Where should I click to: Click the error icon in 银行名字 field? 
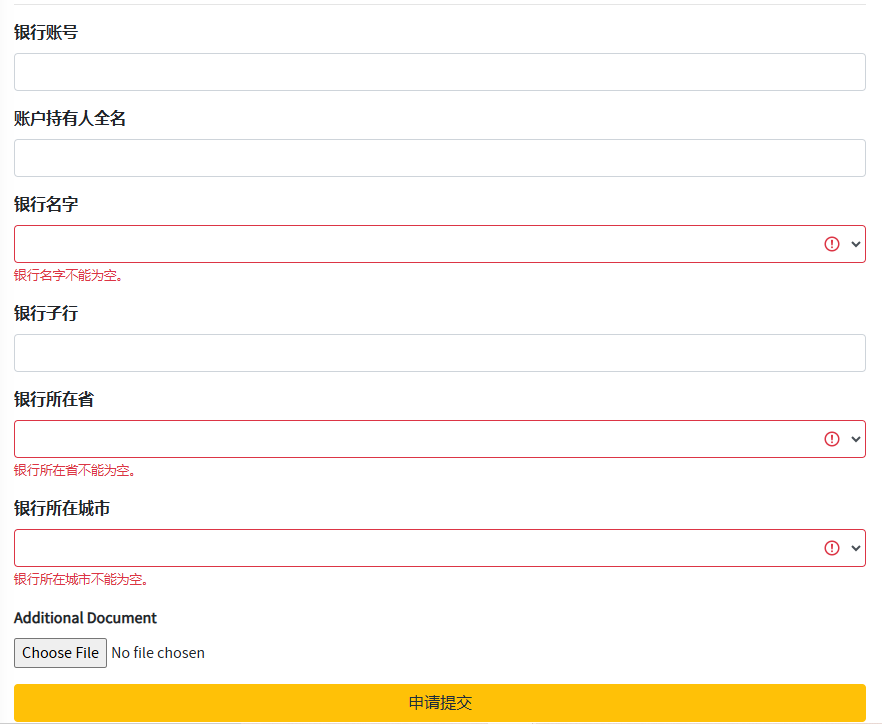coord(831,244)
